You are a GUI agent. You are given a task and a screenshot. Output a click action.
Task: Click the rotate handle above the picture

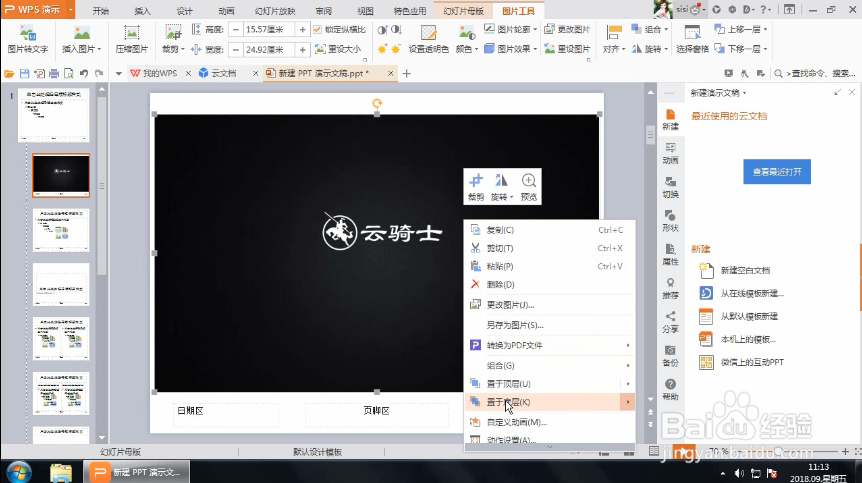[x=377, y=103]
